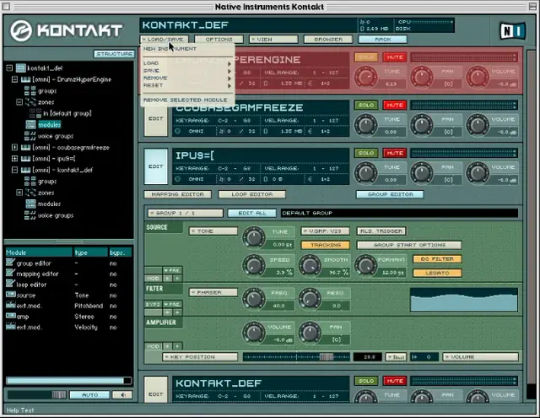
Task: Click the Options button
Action: tap(219, 40)
